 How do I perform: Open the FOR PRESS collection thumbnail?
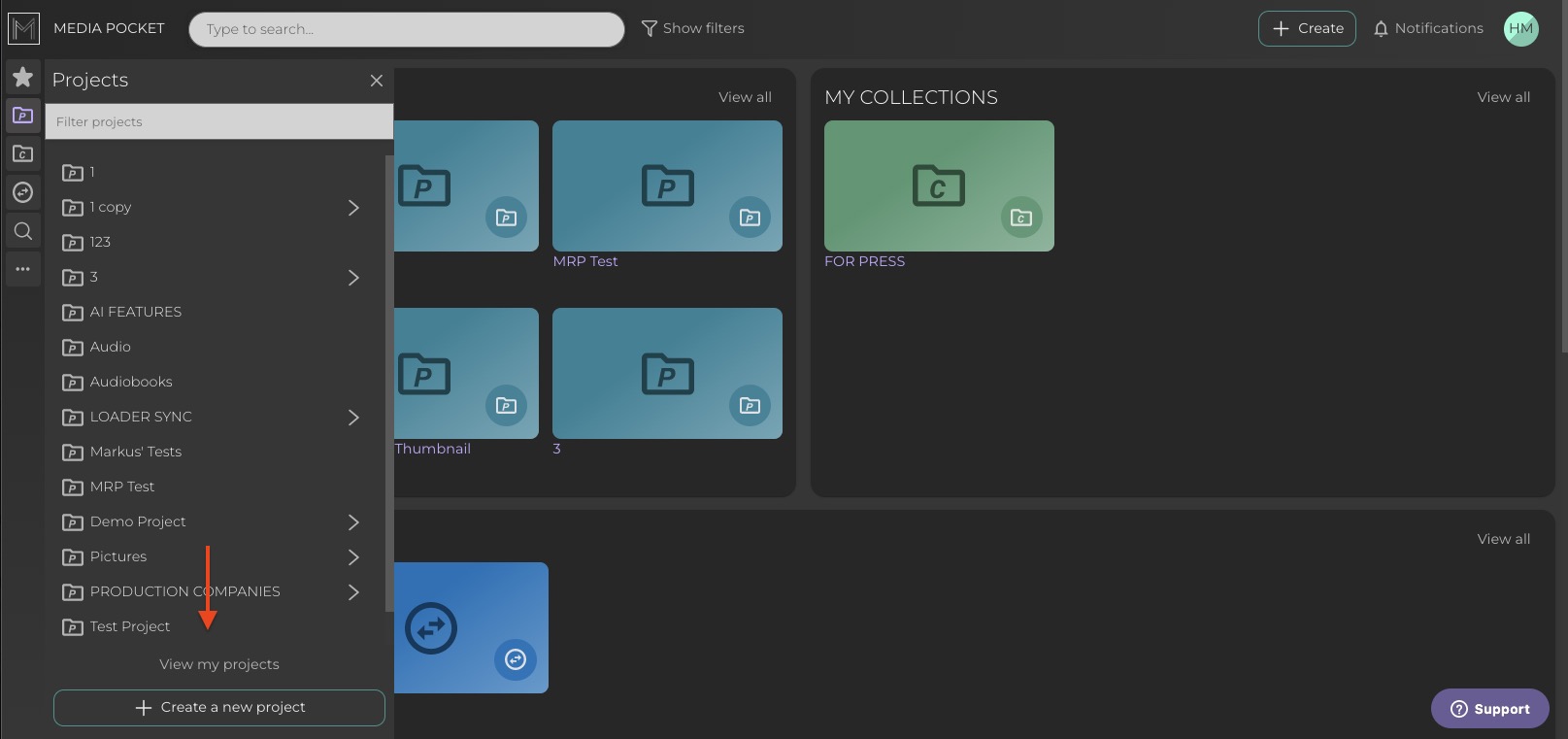pos(939,186)
